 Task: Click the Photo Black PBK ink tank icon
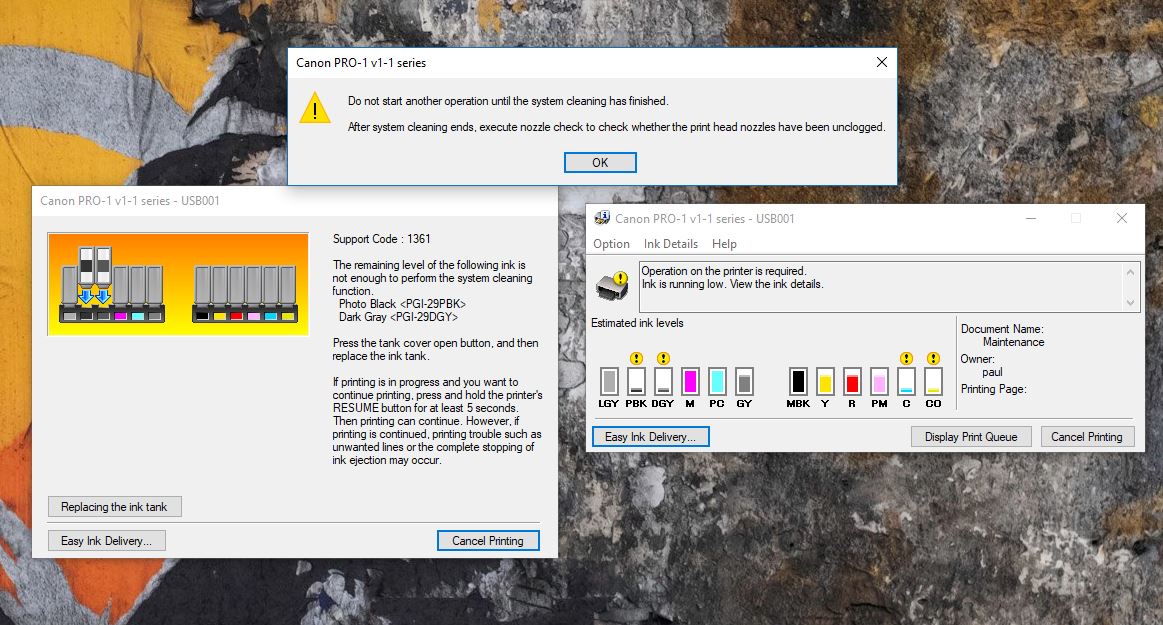click(x=636, y=381)
